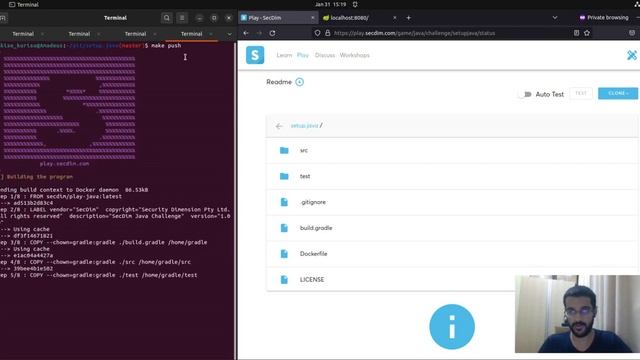Click the .gitignore file icon
640x360 pixels.
click(284, 202)
